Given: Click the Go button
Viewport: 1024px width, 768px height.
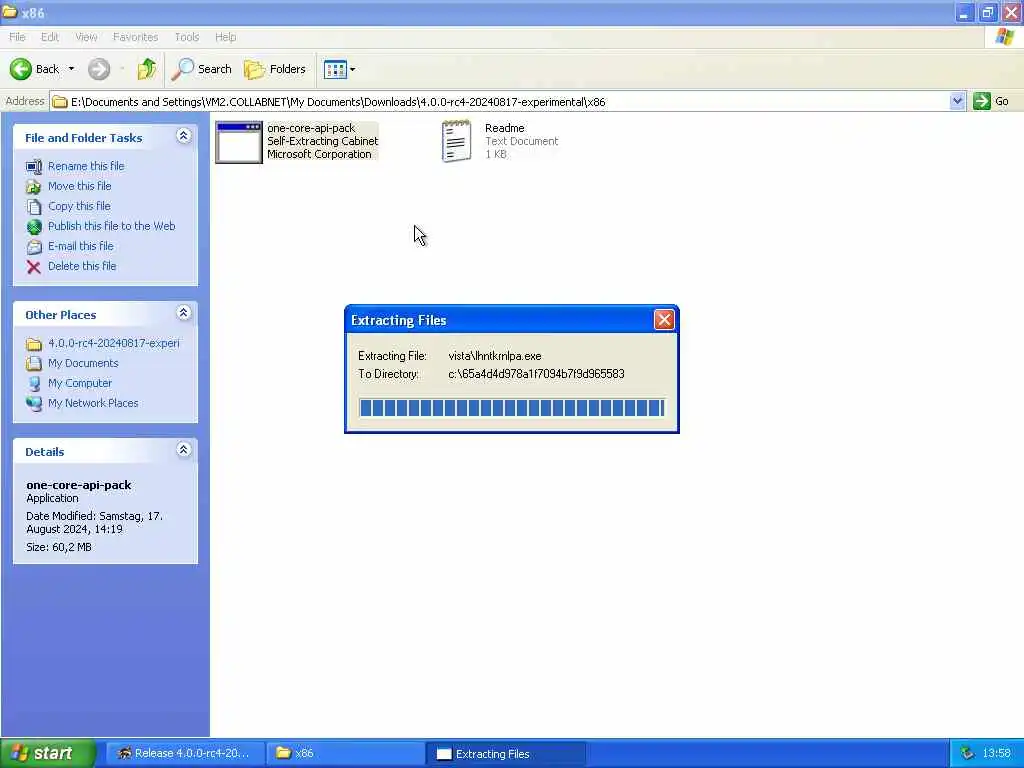Looking at the screenshot, I should 991,101.
